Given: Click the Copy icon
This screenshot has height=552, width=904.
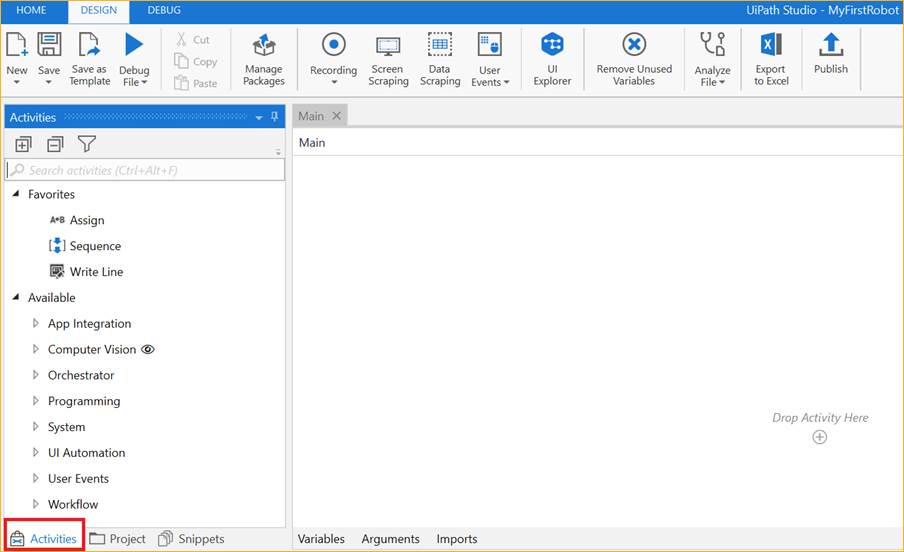Looking at the screenshot, I should (181, 61).
